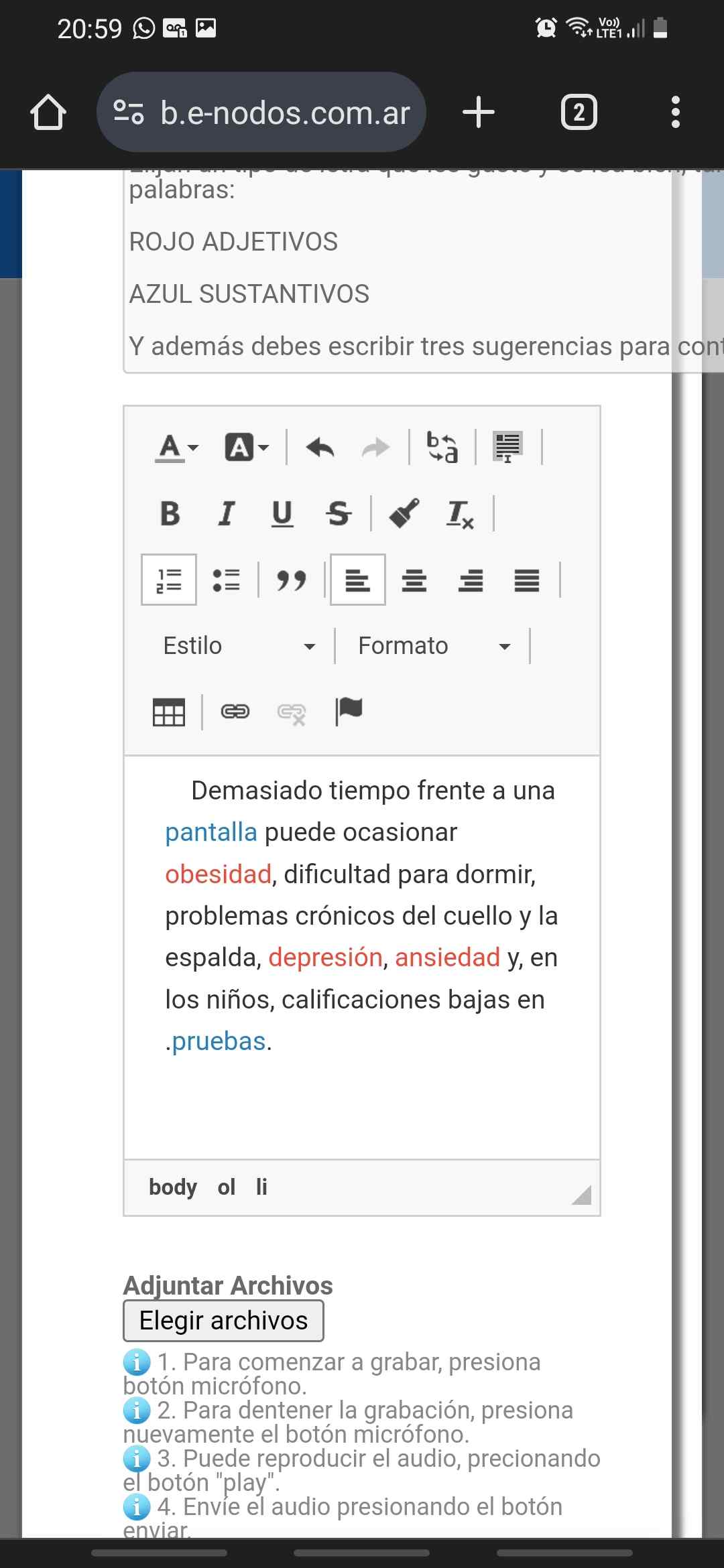Click the Select All icon

pyautogui.click(x=507, y=447)
